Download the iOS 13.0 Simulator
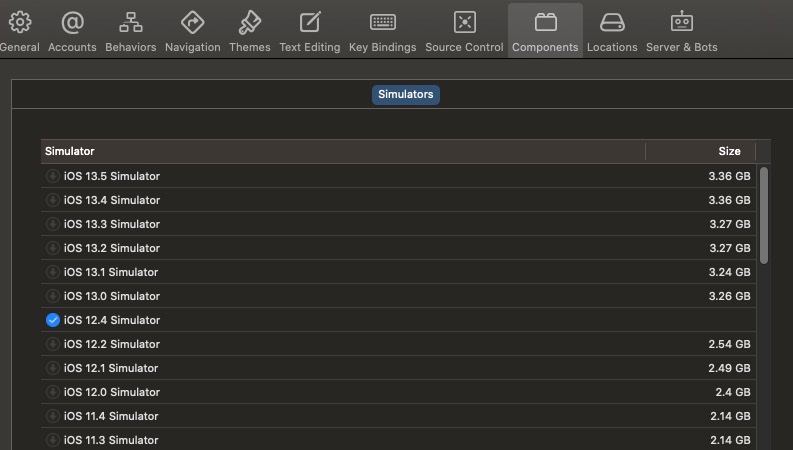The image size is (793, 450). click(53, 296)
